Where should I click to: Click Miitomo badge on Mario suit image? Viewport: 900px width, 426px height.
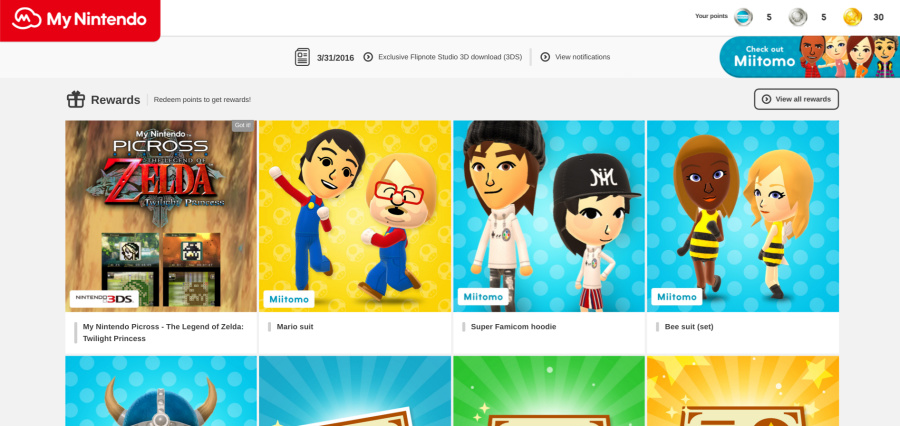[289, 299]
